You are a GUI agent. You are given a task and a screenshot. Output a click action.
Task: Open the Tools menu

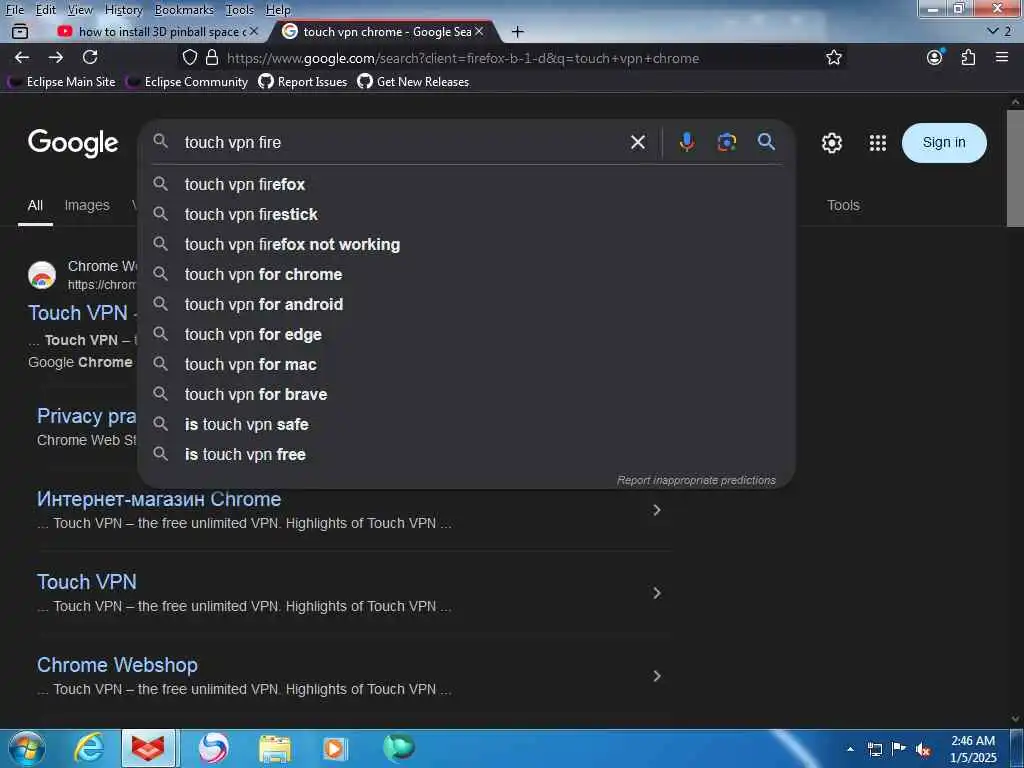point(240,10)
